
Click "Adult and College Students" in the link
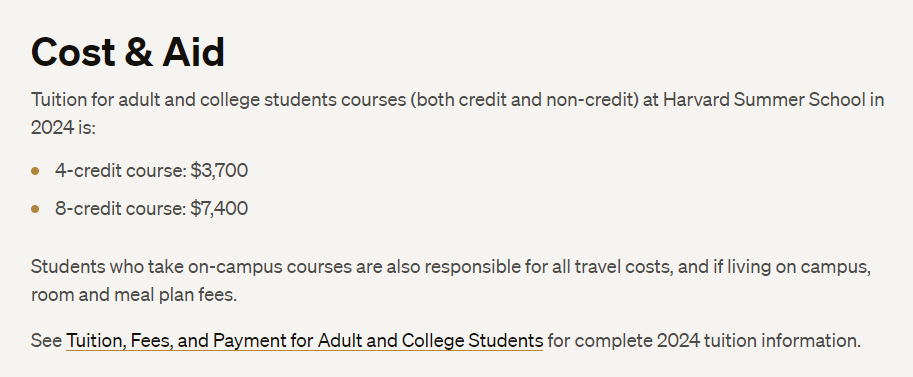(x=430, y=340)
